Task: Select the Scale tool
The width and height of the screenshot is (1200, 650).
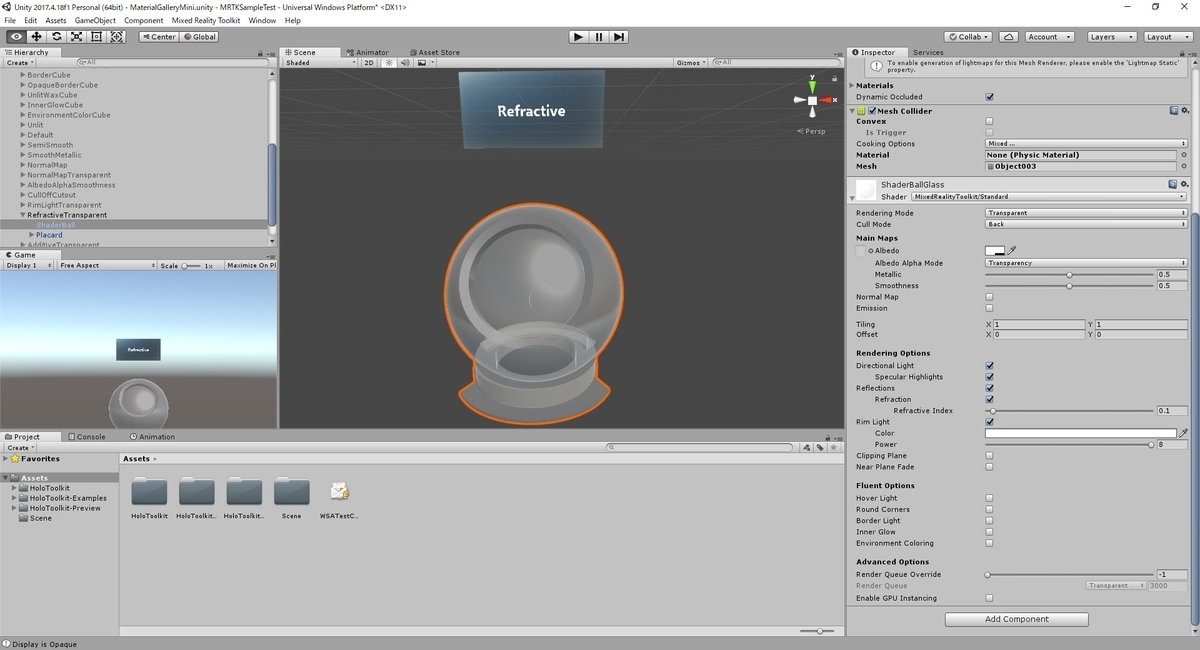Action: point(77,36)
